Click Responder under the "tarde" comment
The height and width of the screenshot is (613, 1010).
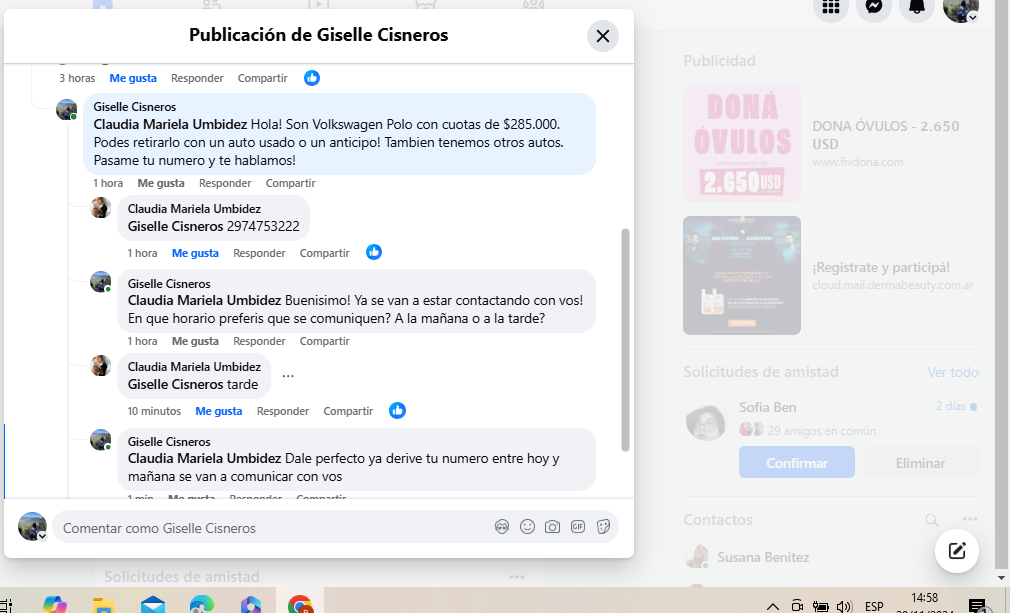coord(283,411)
